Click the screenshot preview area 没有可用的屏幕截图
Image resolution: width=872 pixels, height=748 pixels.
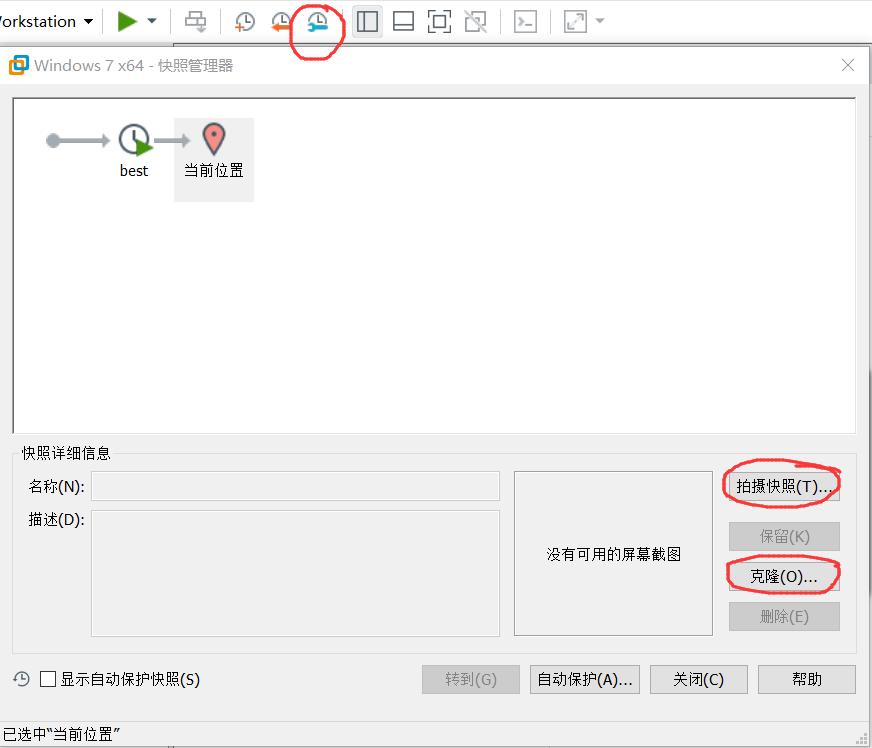[x=613, y=554]
